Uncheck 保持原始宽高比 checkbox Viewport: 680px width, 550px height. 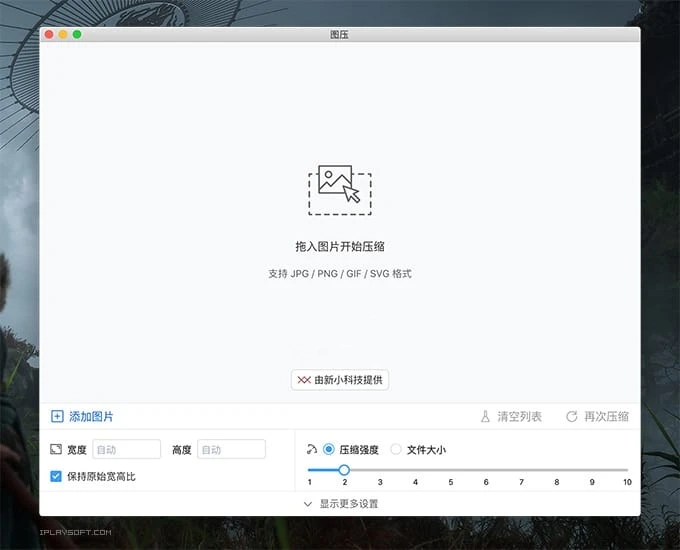tap(56, 476)
